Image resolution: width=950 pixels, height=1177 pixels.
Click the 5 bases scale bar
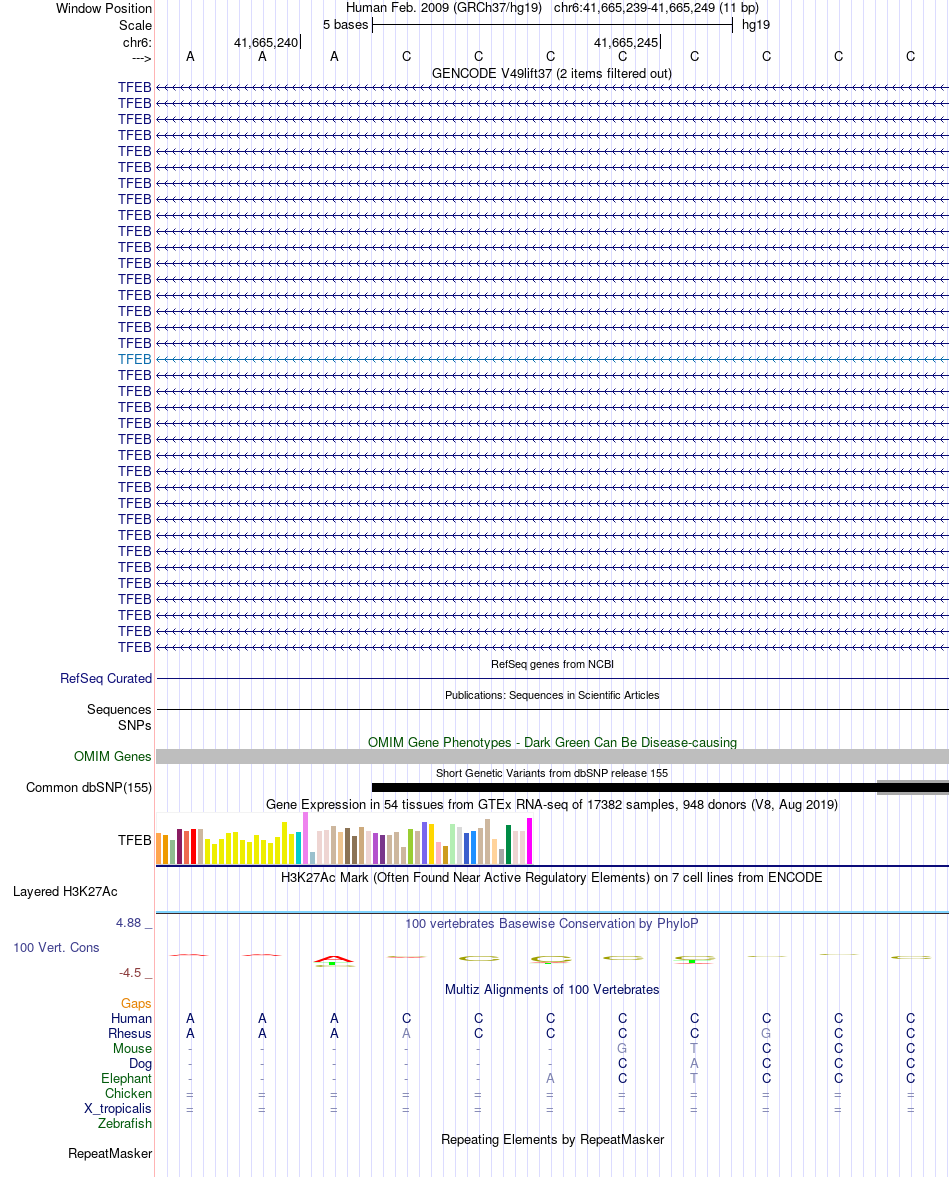(552, 25)
